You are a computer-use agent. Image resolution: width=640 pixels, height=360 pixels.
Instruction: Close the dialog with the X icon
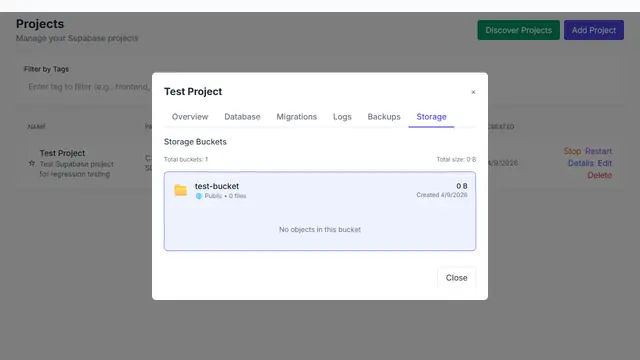click(473, 92)
